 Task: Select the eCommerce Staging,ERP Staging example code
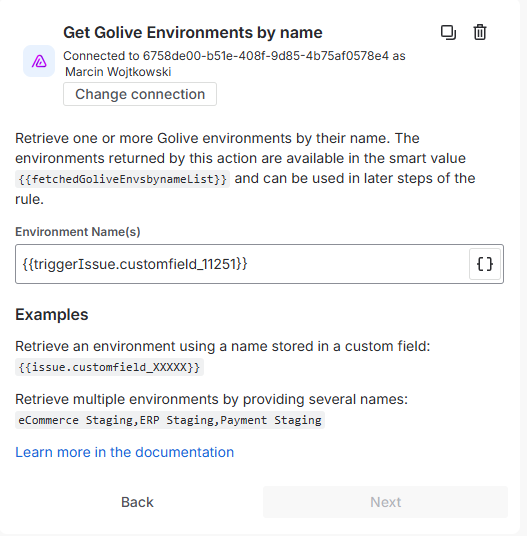(170, 420)
